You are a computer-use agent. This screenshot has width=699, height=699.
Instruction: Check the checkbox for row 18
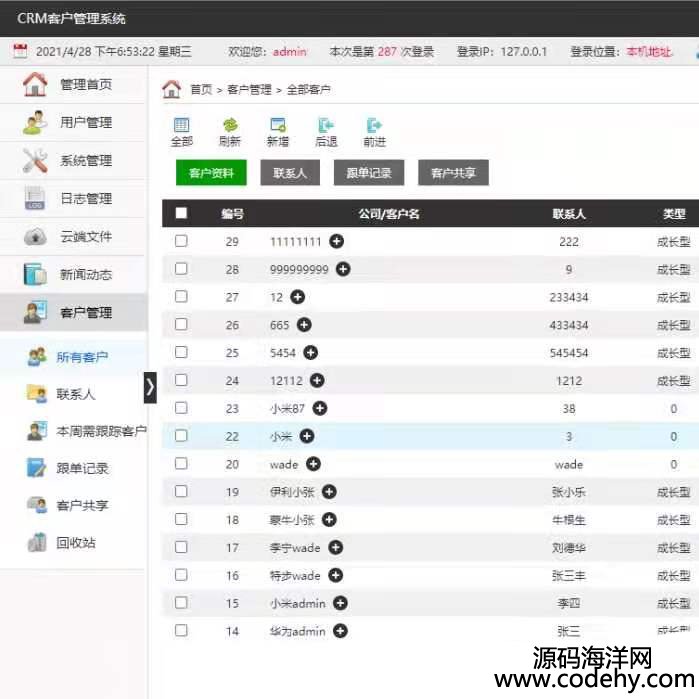tap(181, 519)
